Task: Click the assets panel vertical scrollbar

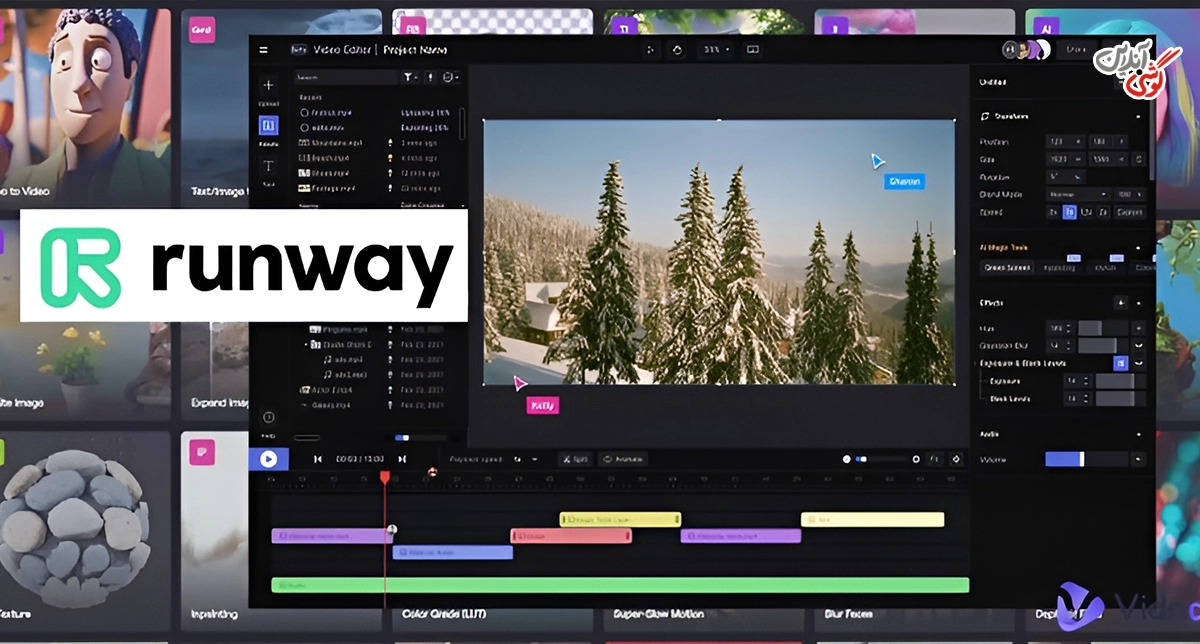Action: click(x=461, y=122)
